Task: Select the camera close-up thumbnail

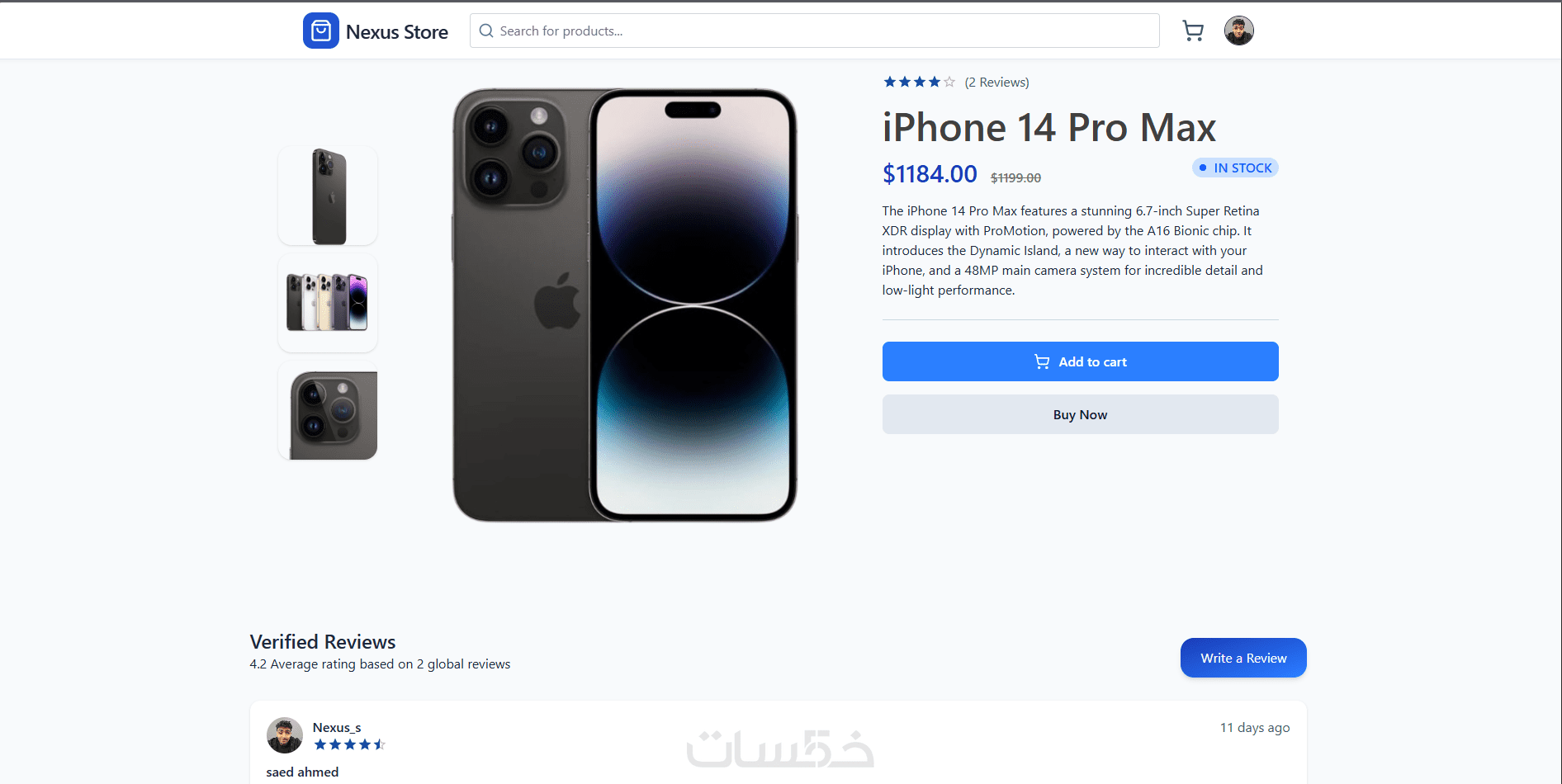Action: (x=328, y=410)
